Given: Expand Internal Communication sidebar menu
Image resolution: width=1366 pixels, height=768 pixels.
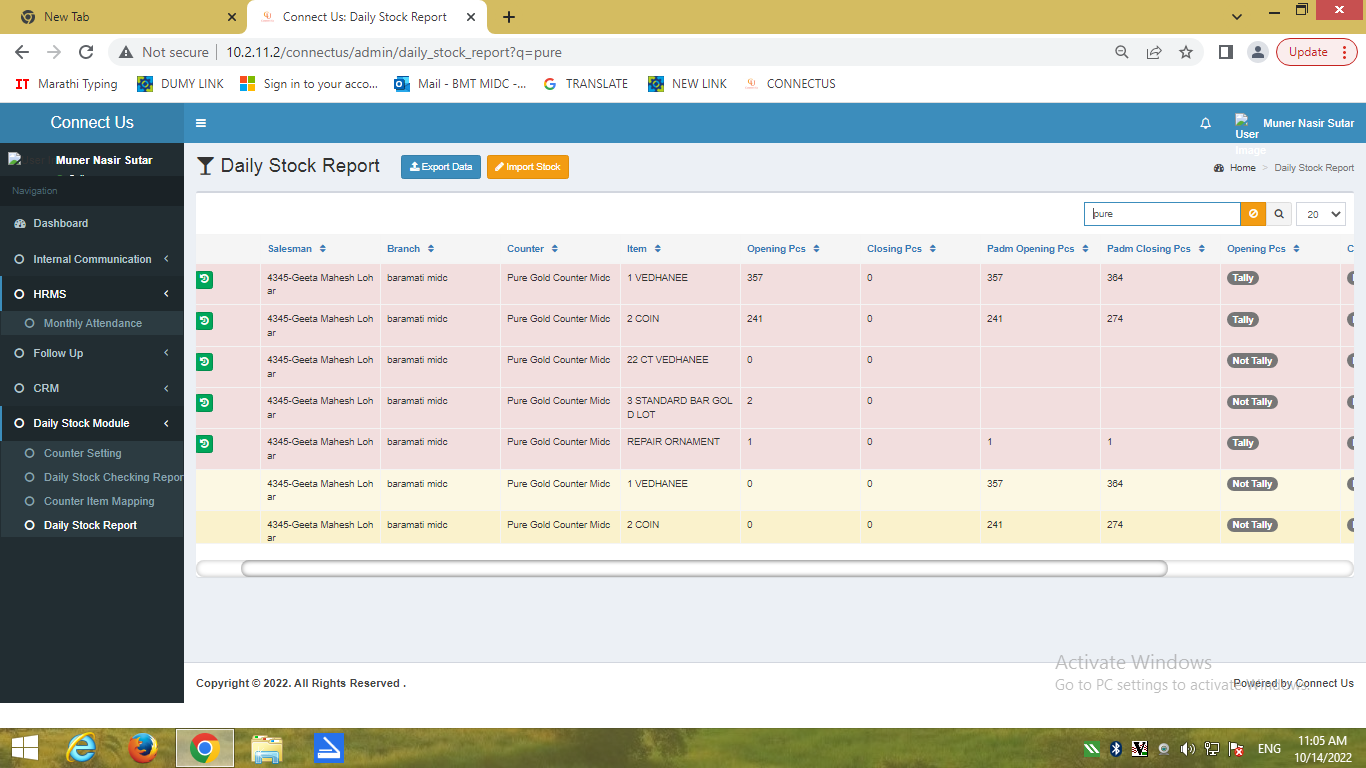Looking at the screenshot, I should [x=92, y=259].
